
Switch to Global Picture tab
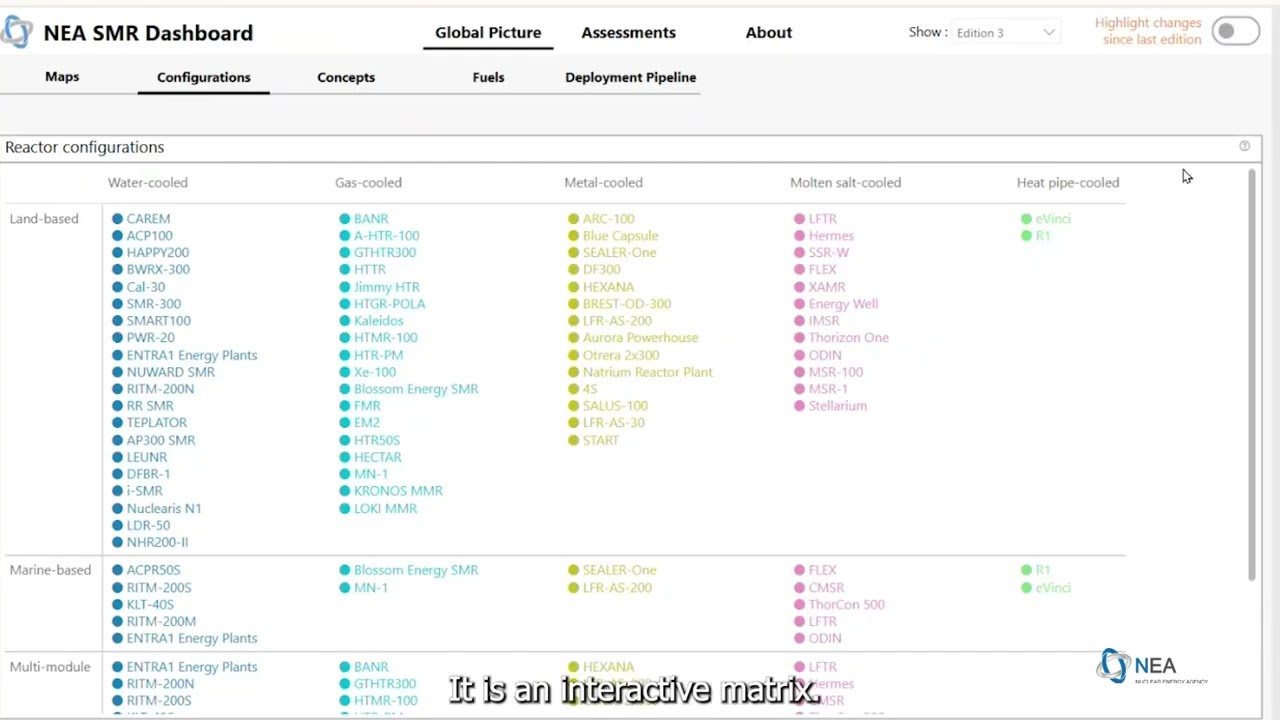(x=488, y=32)
